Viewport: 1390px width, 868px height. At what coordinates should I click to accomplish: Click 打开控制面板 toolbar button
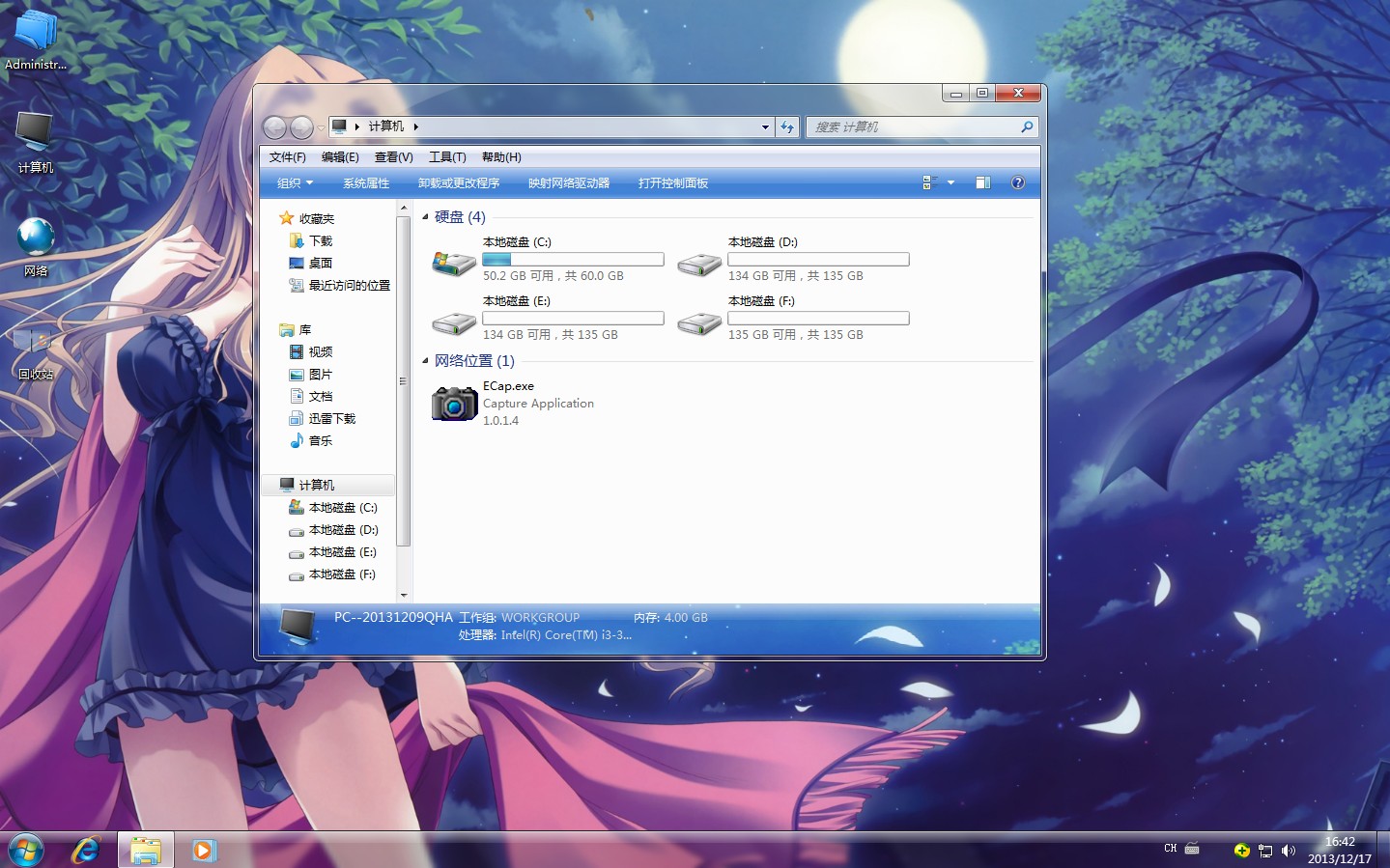(673, 183)
